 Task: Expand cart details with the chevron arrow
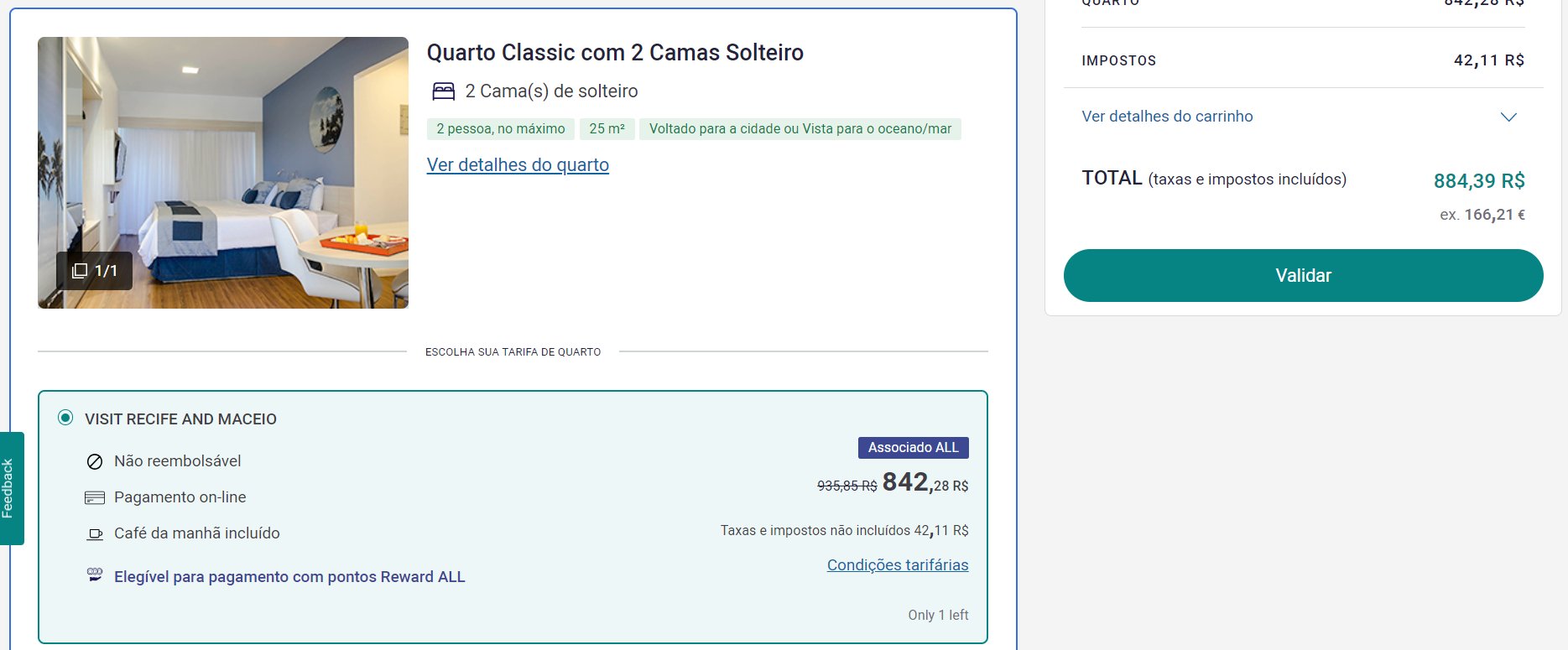[x=1508, y=117]
